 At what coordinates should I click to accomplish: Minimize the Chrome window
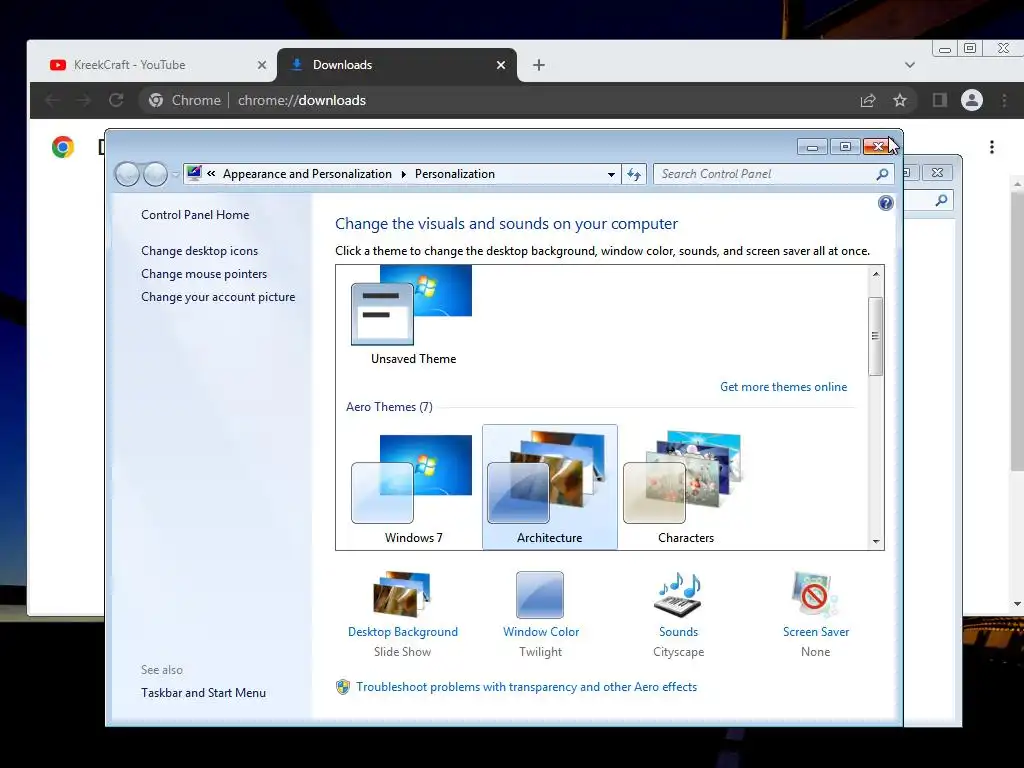945,49
